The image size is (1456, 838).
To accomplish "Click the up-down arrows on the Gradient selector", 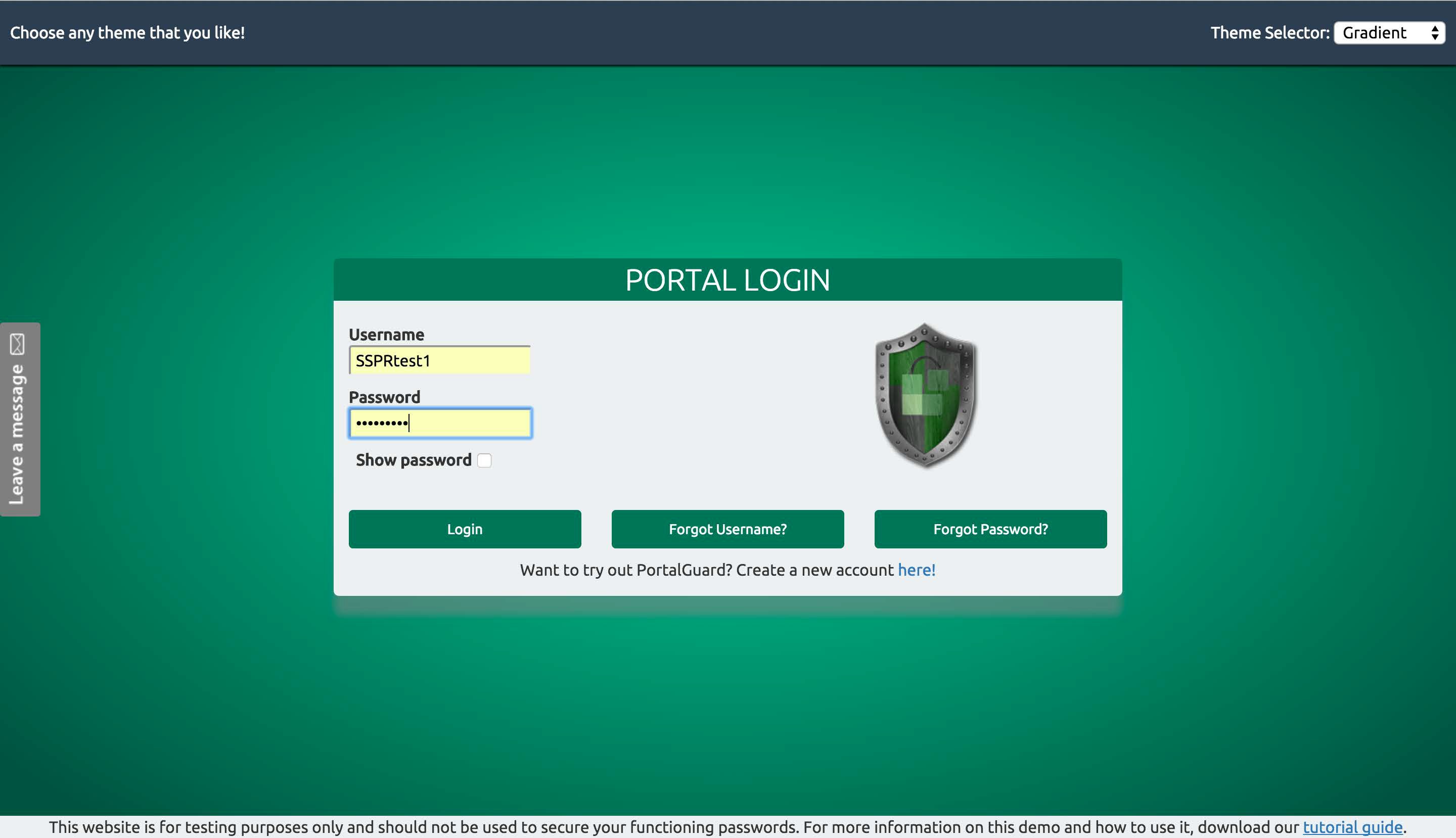I will 1435,33.
